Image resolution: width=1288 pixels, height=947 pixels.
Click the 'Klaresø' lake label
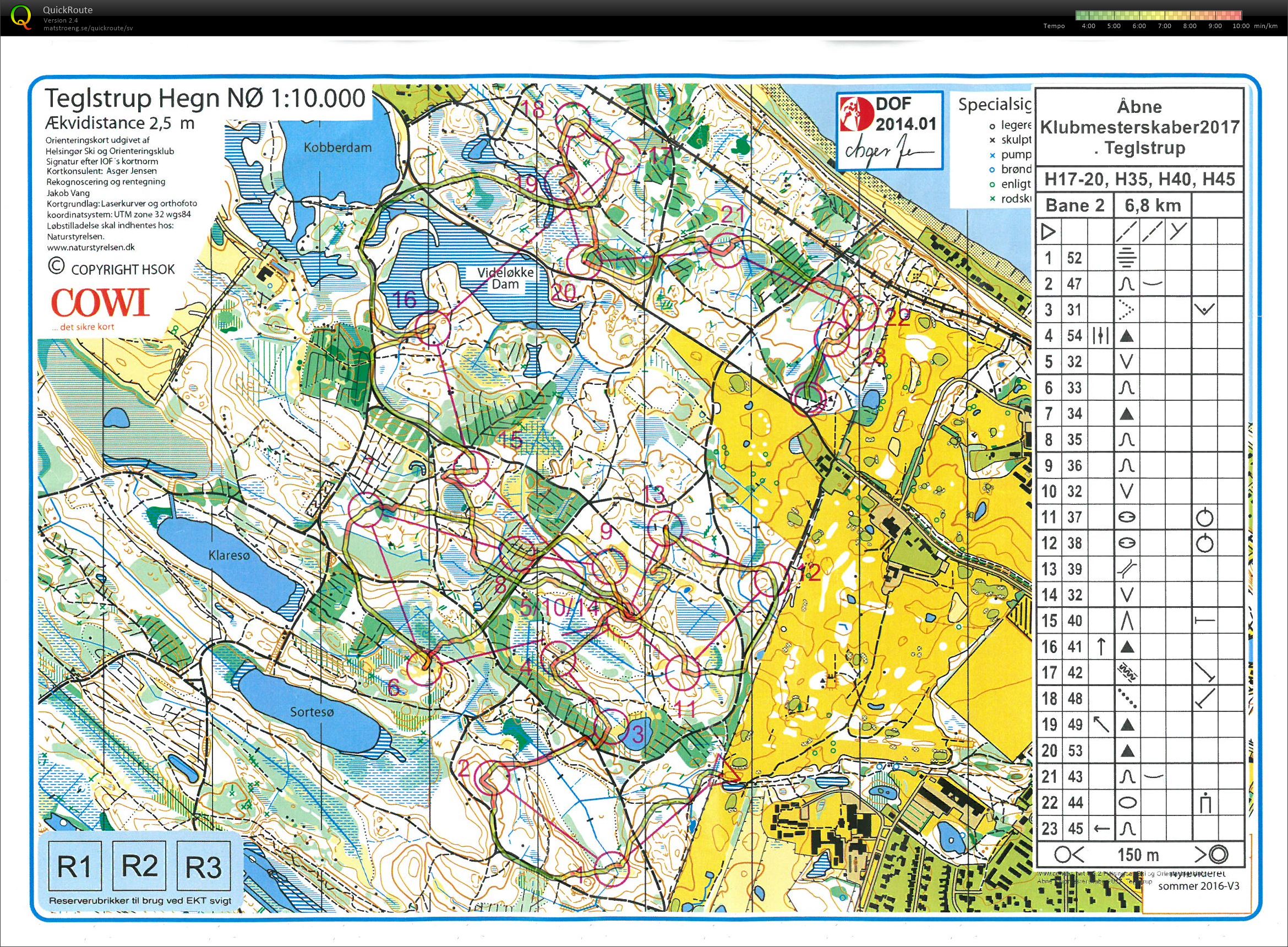coord(229,556)
